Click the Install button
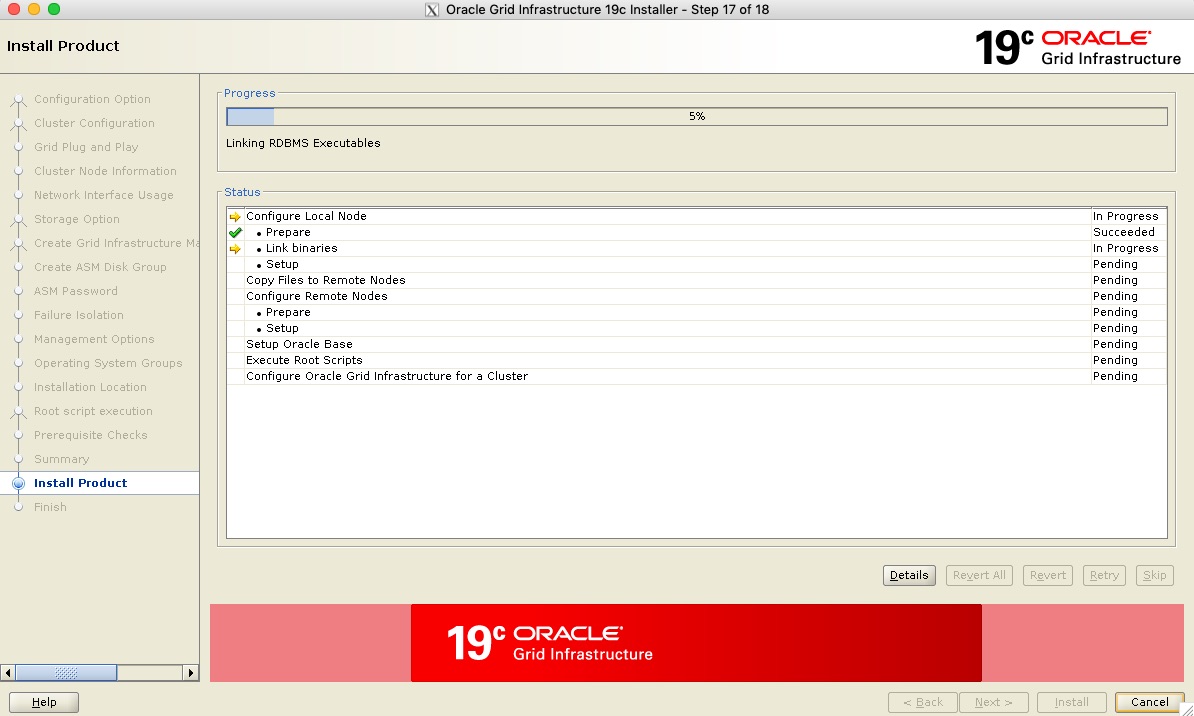The height and width of the screenshot is (716, 1194). tap(1071, 702)
